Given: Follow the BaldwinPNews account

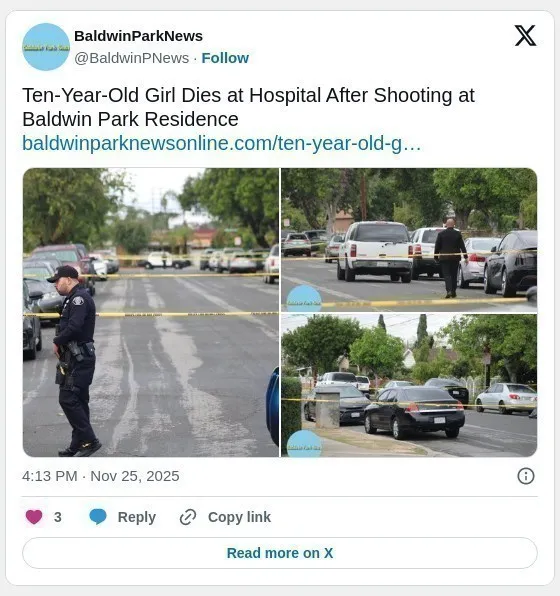Looking at the screenshot, I should click(x=225, y=58).
